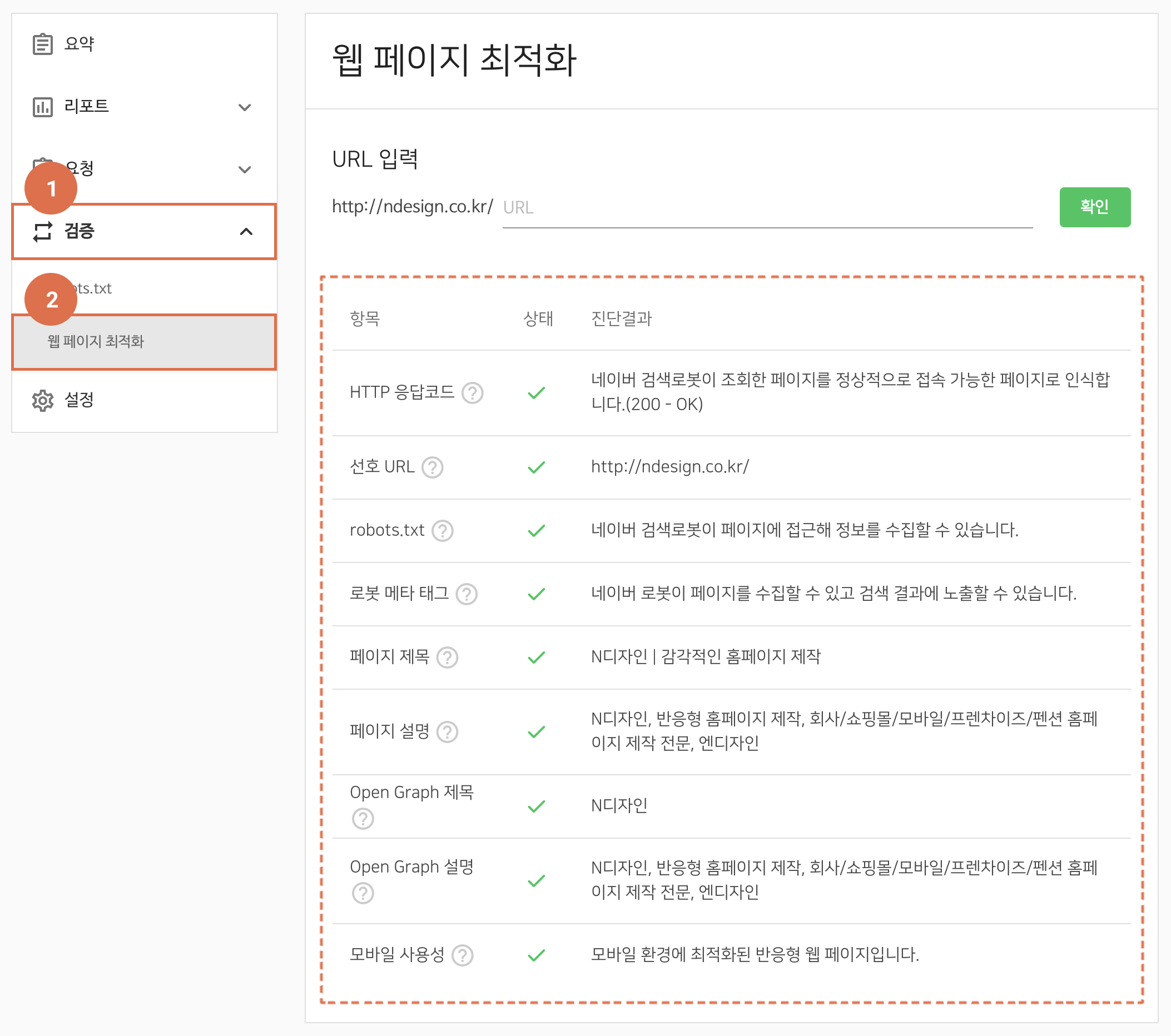The width and height of the screenshot is (1171, 1036).
Task: Click help icon under Open Graph 설명
Action: point(363,893)
